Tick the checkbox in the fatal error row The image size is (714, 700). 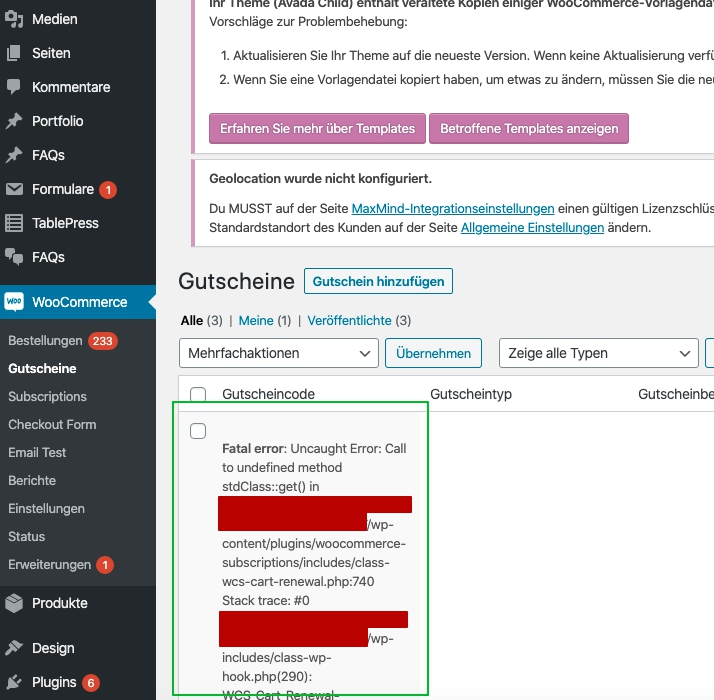(198, 431)
